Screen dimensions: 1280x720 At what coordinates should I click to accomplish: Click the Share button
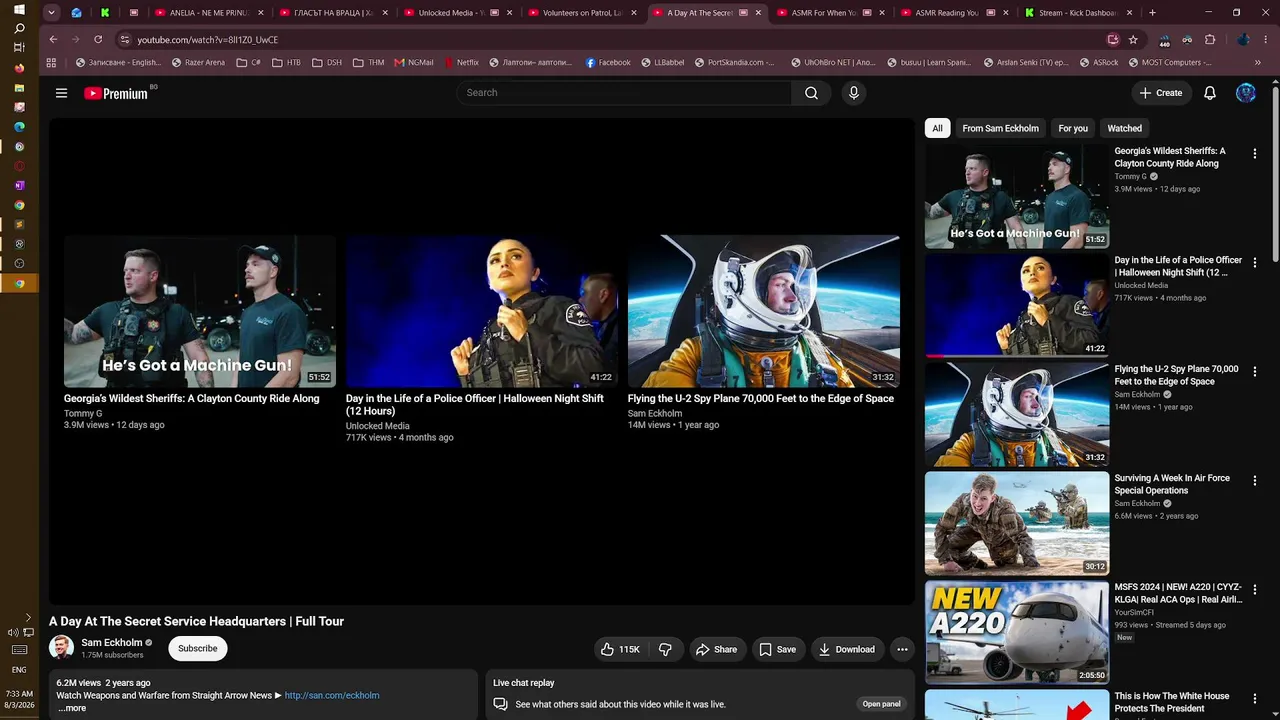click(716, 649)
